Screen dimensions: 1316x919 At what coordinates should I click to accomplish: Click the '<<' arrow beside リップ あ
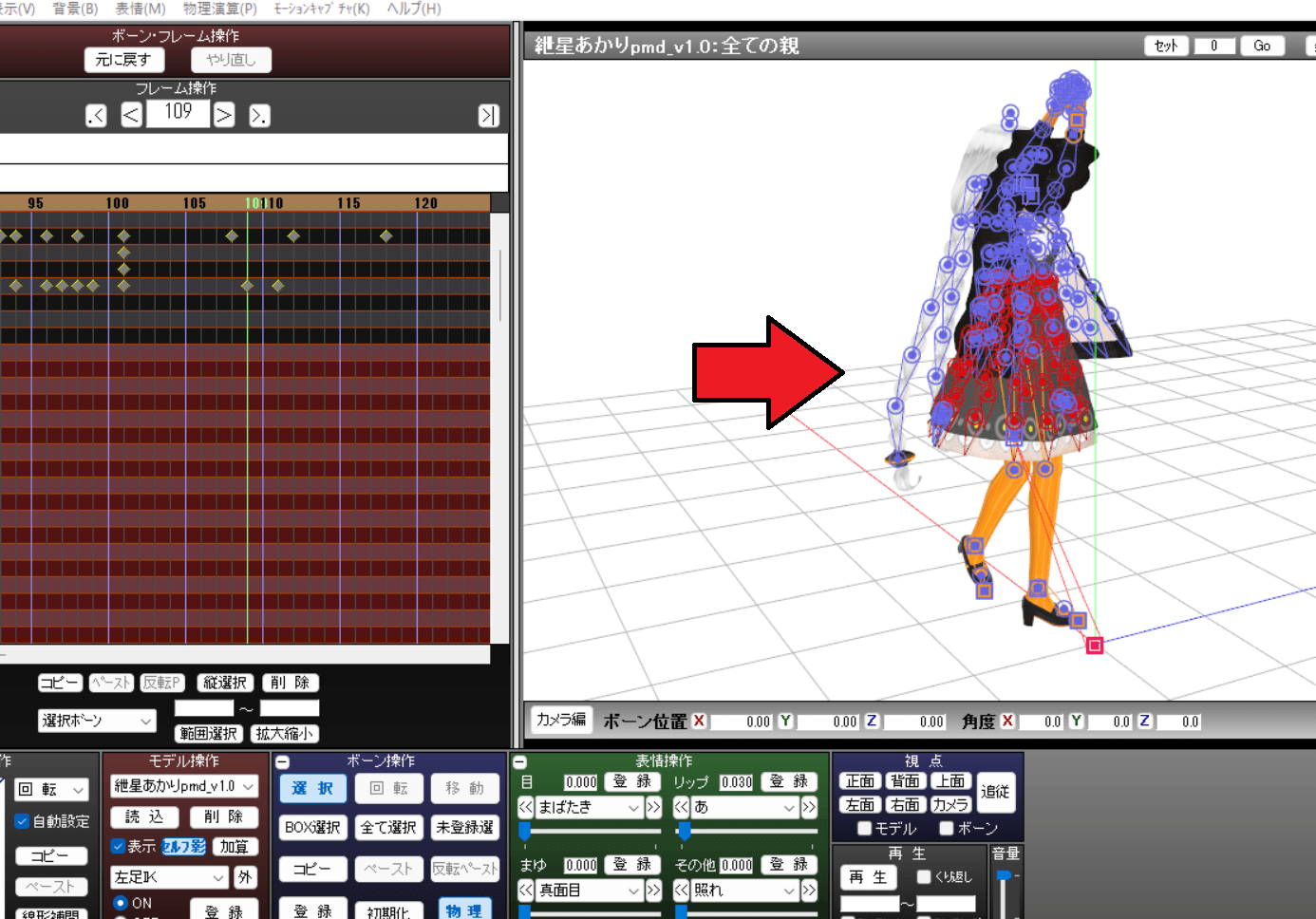pyautogui.click(x=682, y=807)
